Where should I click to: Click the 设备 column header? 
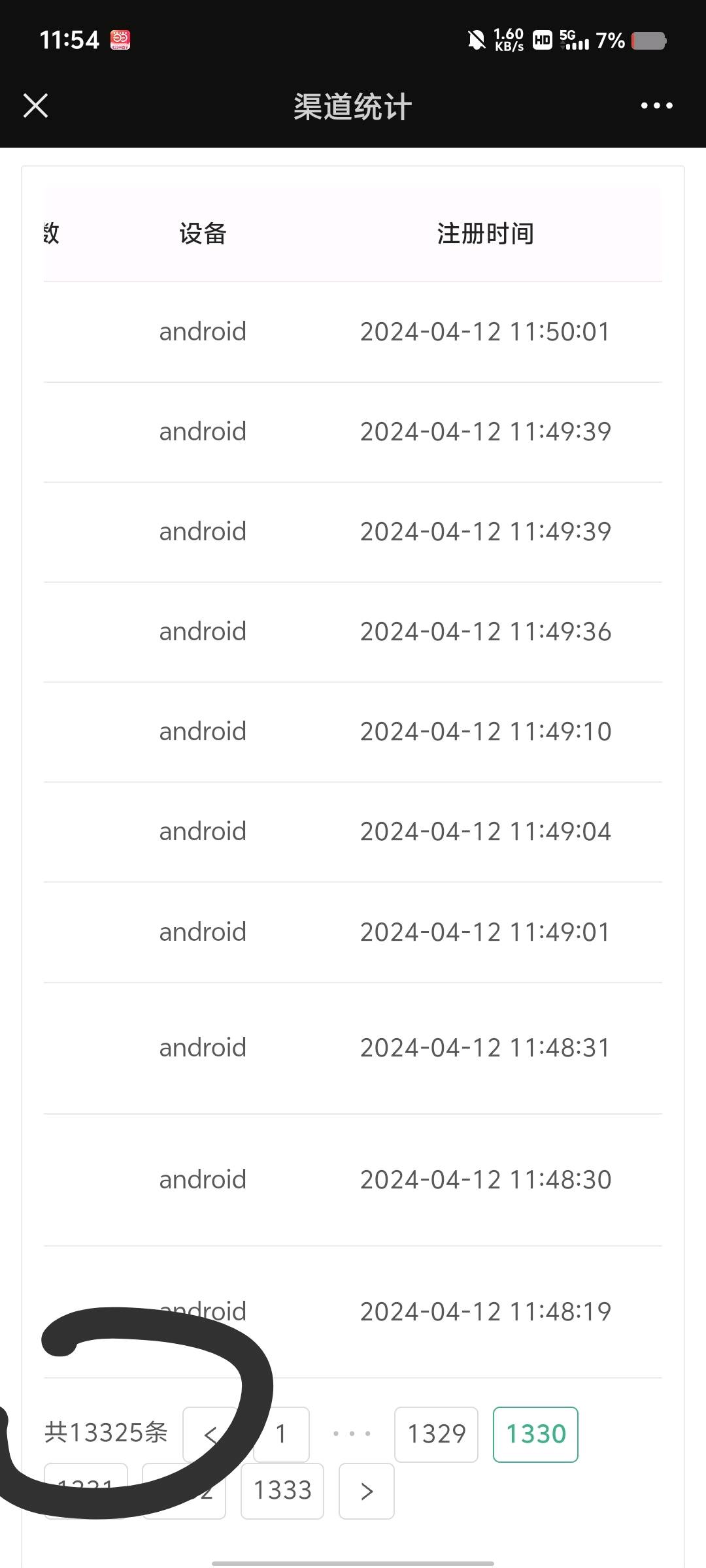203,233
